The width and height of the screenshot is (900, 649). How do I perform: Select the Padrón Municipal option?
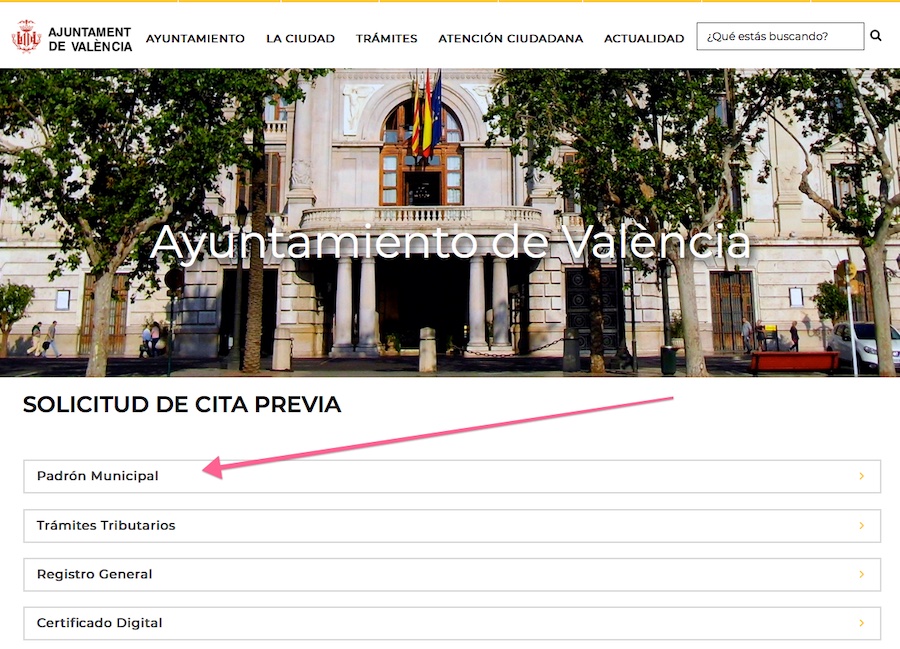[452, 476]
